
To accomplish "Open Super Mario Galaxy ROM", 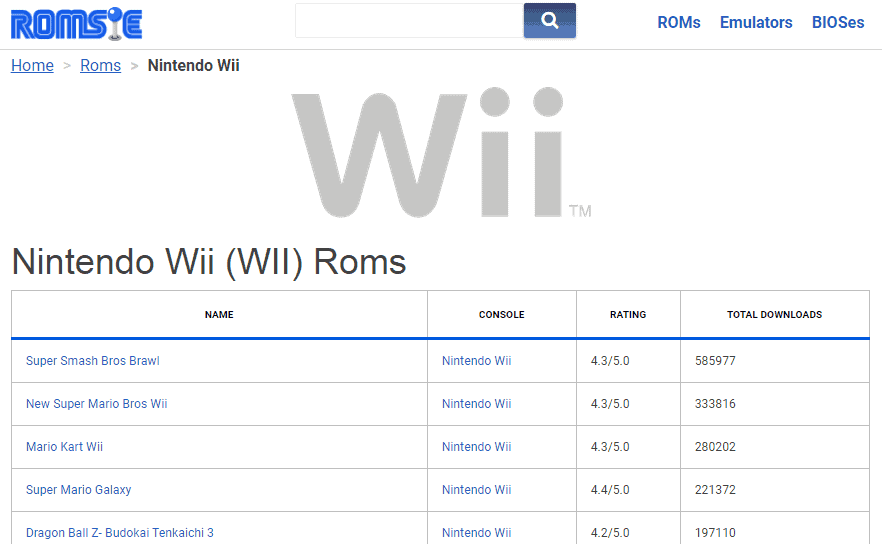I will point(79,489).
